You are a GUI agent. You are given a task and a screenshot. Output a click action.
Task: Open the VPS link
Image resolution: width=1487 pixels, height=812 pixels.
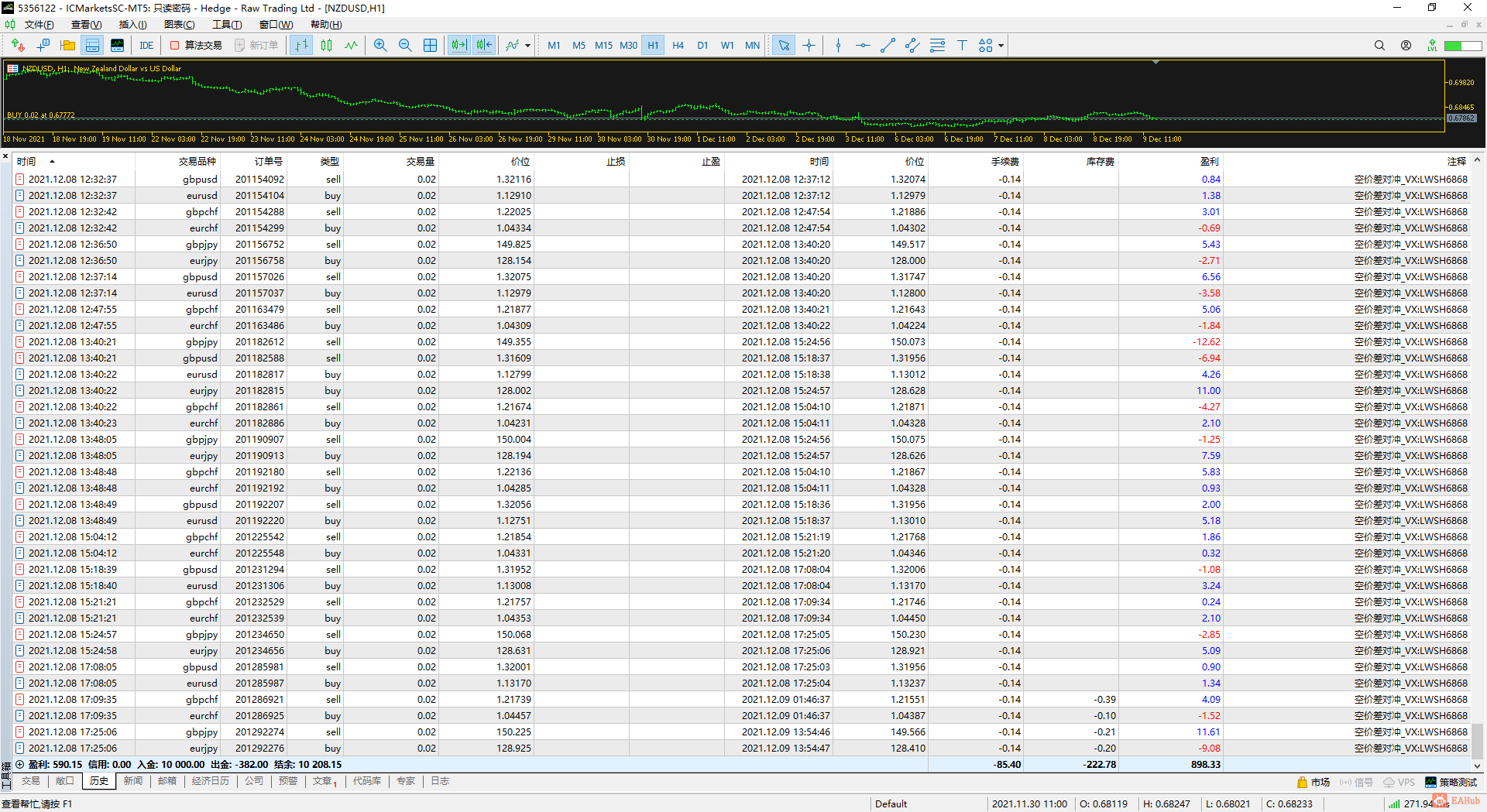click(x=1399, y=783)
